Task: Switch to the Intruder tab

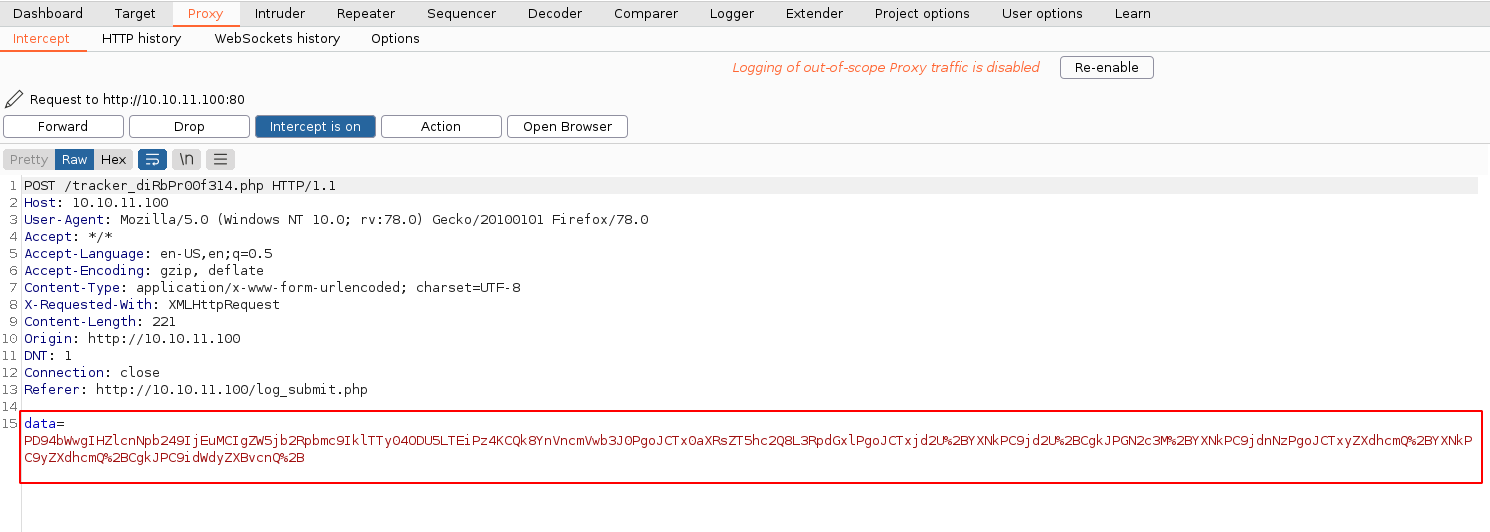Action: pyautogui.click(x=279, y=13)
